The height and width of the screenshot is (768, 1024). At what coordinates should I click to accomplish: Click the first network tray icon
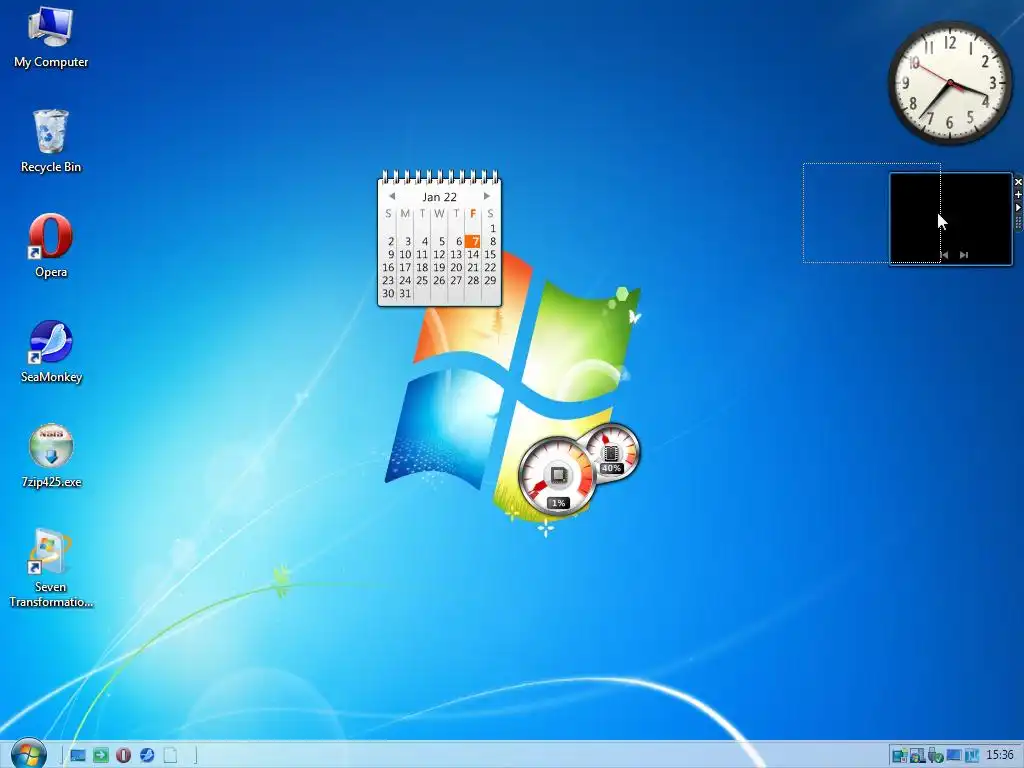point(900,756)
